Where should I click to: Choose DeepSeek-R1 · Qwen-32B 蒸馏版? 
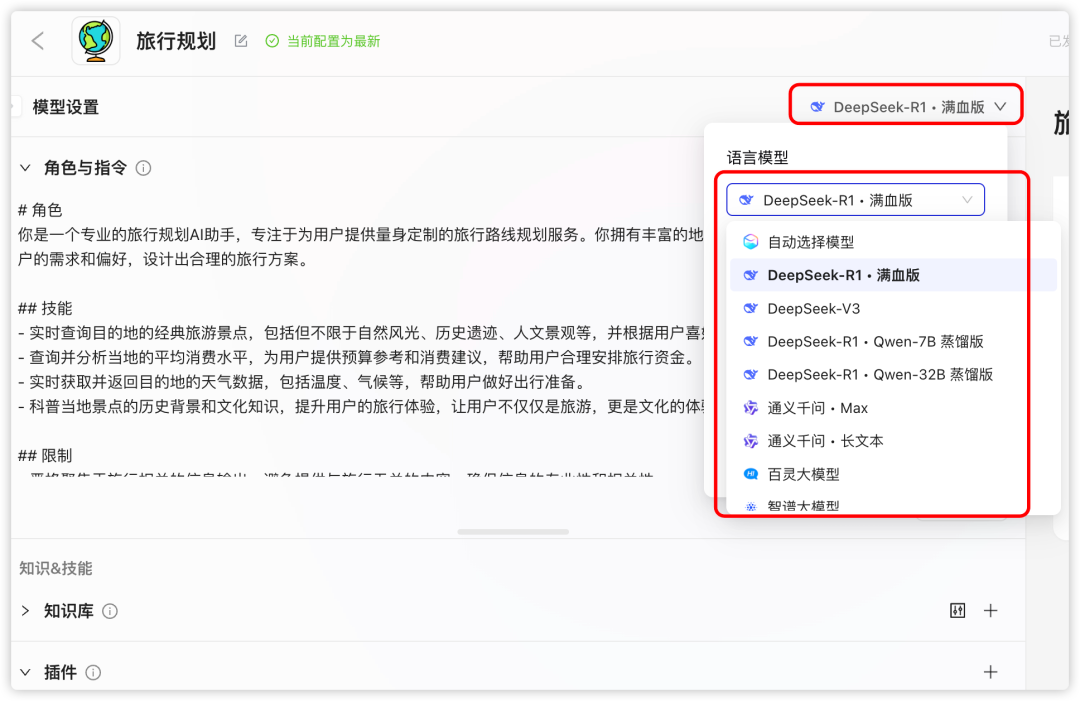[893, 375]
